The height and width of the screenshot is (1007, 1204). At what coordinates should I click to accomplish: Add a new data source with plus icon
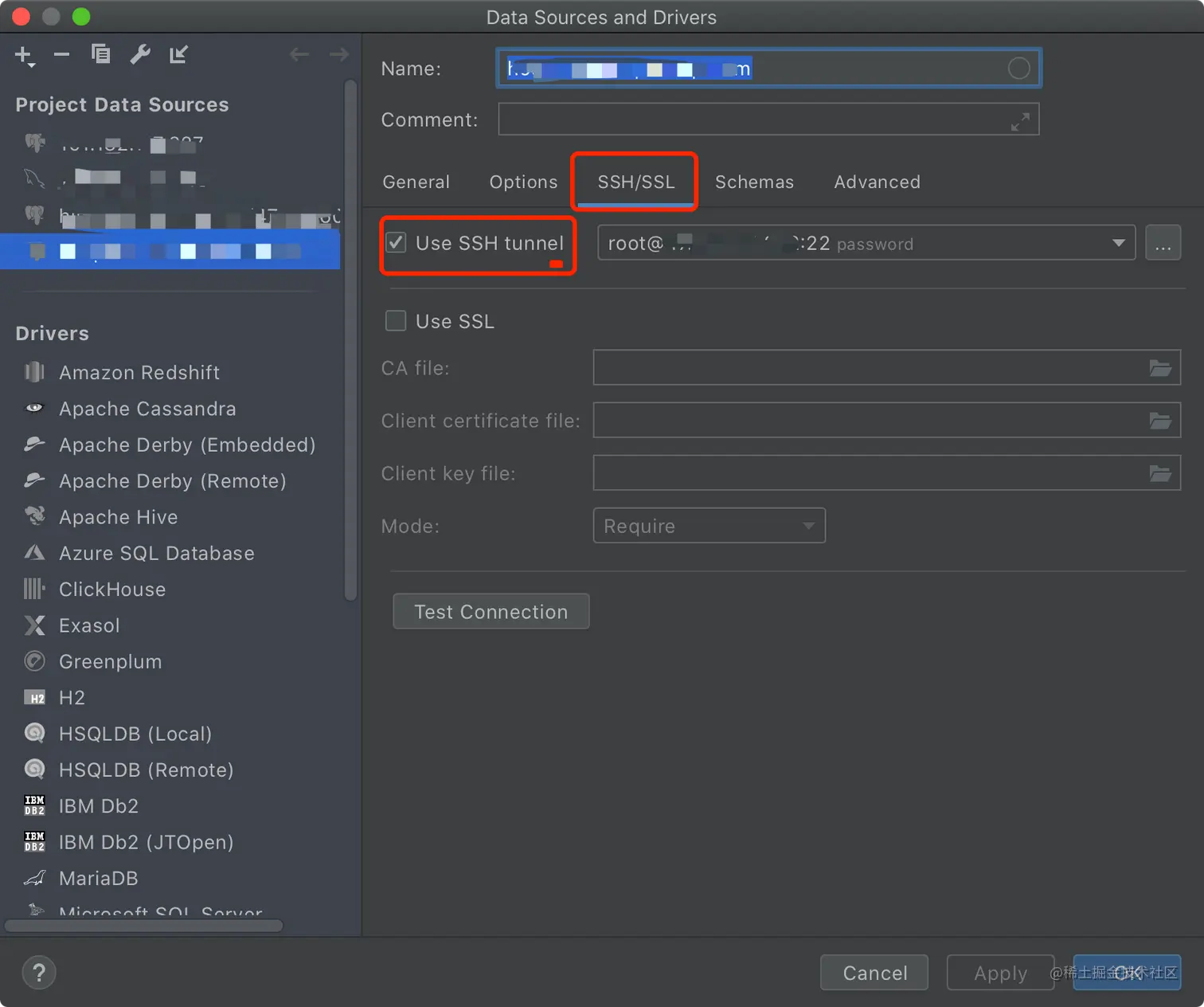[x=24, y=55]
